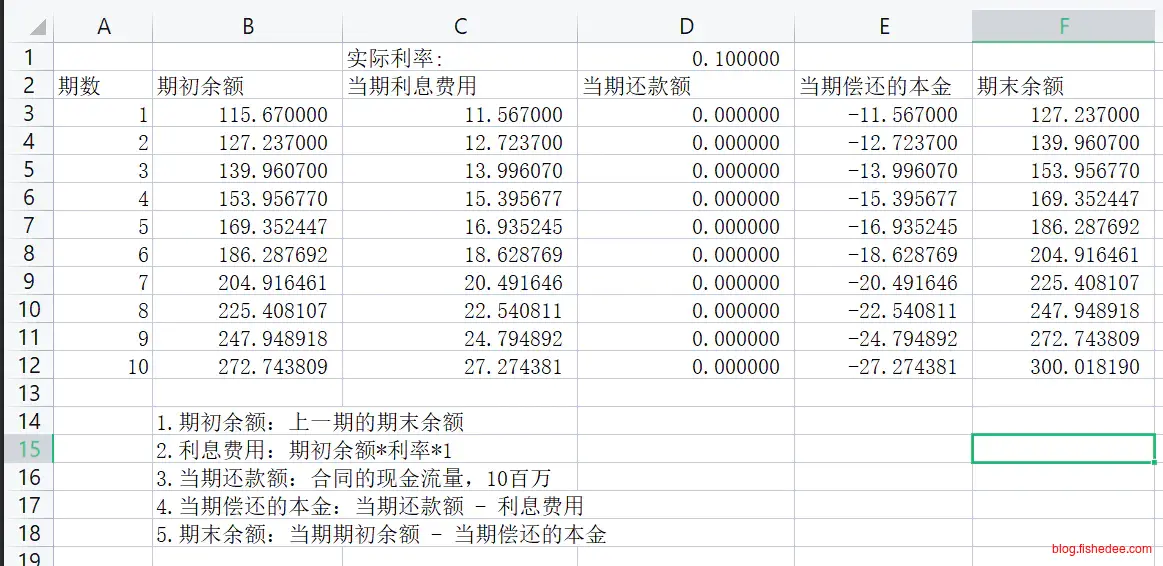This screenshot has width=1163, height=566.
Task: Click the note starting with 3.当期还款额
Action: pyautogui.click(x=353, y=478)
